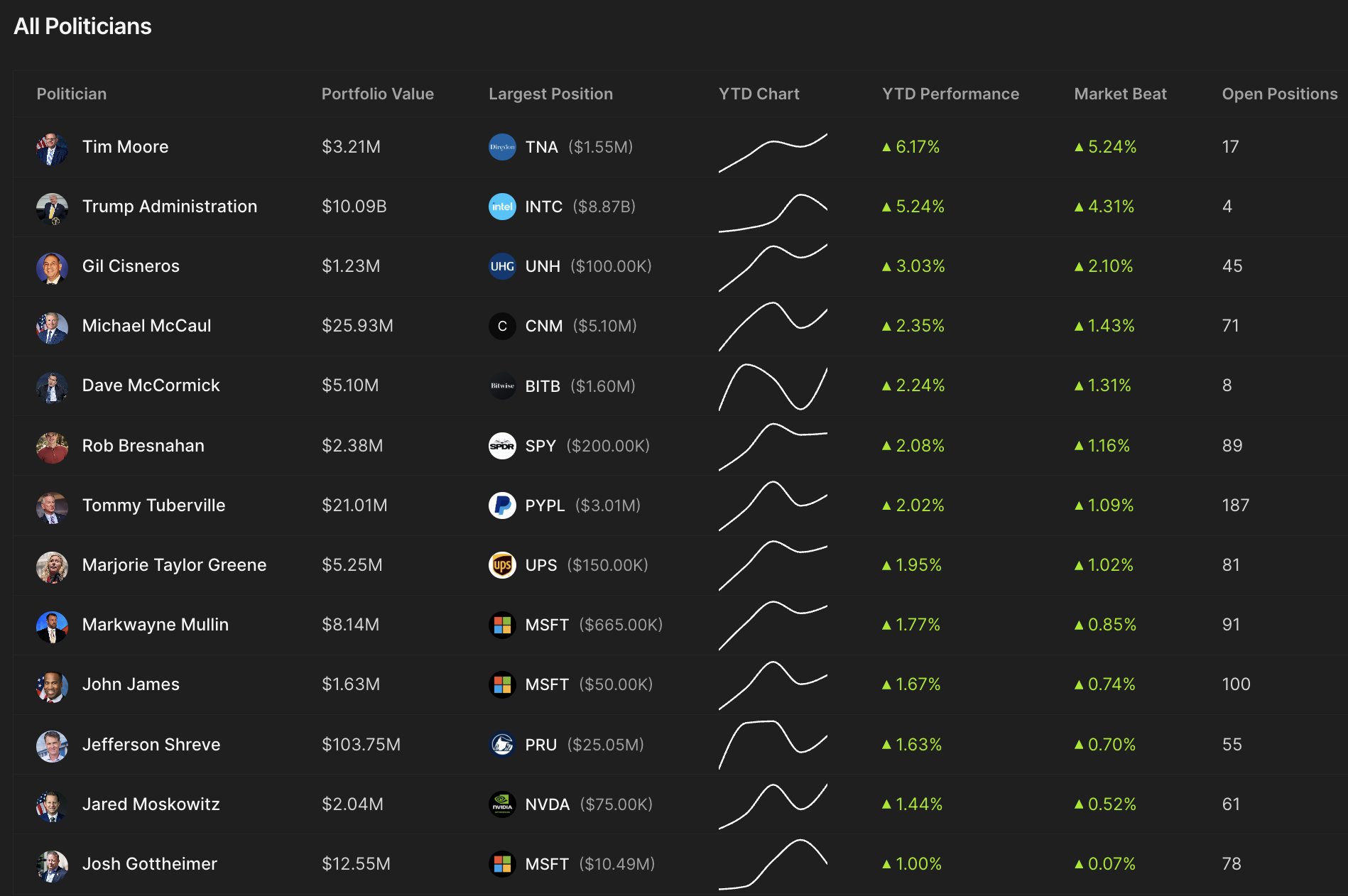The width and height of the screenshot is (1348, 896).
Task: Click the TNA ticker symbol
Action: (542, 147)
